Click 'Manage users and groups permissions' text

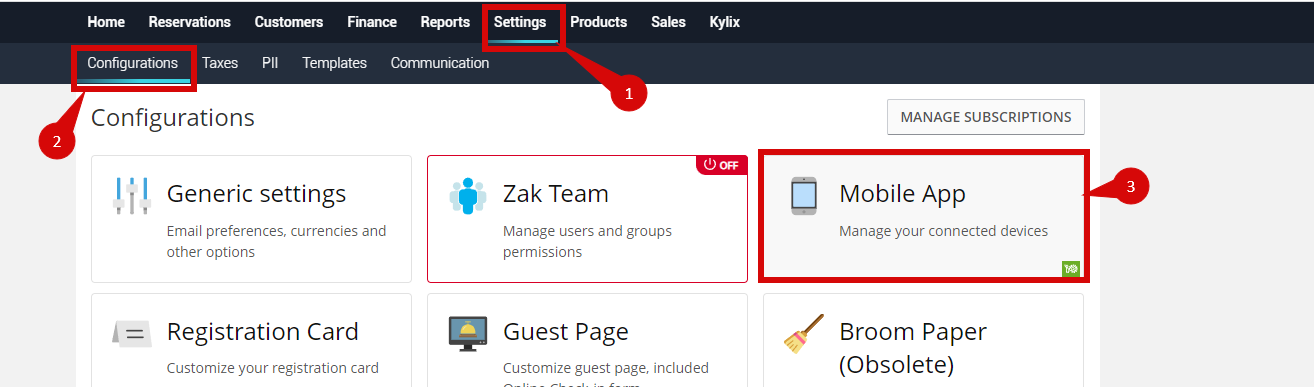pyautogui.click(x=588, y=241)
